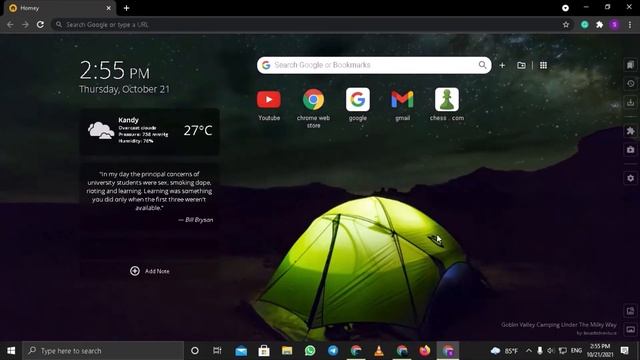The width and height of the screenshot is (640, 360).
Task: Open VLC media player from taskbar
Action: click(x=379, y=351)
